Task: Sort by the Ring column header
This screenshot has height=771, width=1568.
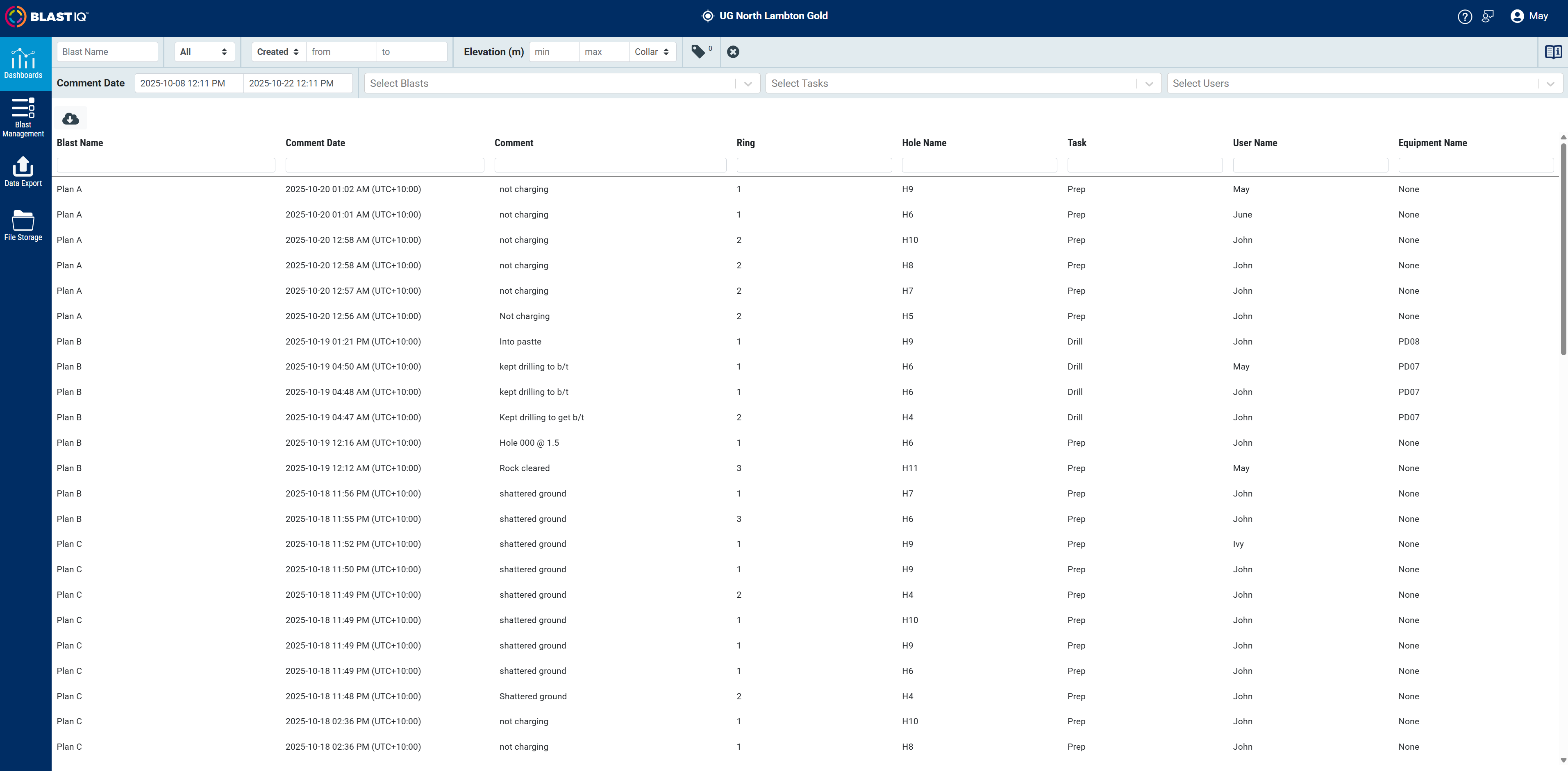Action: tap(745, 143)
